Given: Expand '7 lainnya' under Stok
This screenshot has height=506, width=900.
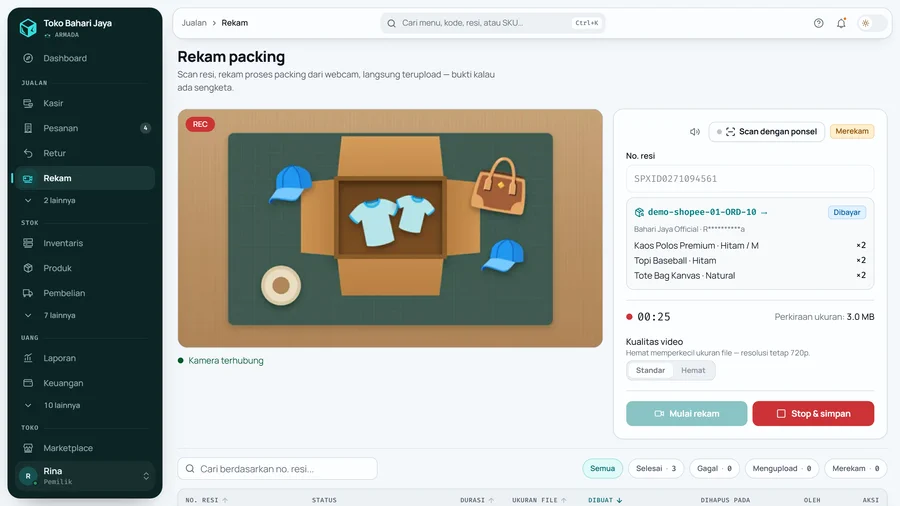Looking at the screenshot, I should click(x=85, y=315).
